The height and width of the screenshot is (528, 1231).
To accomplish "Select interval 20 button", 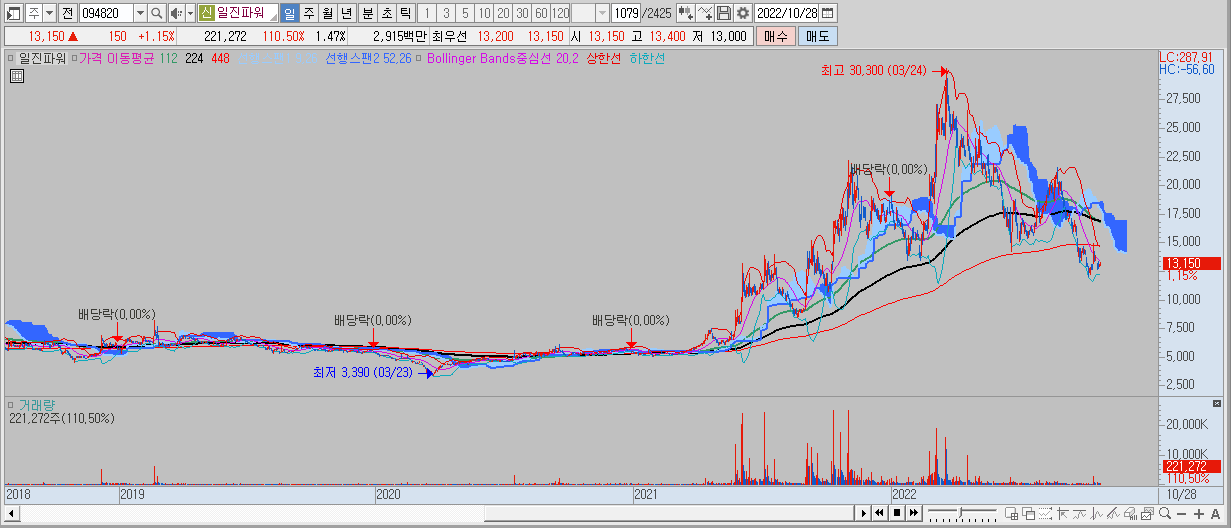I will [x=503, y=13].
